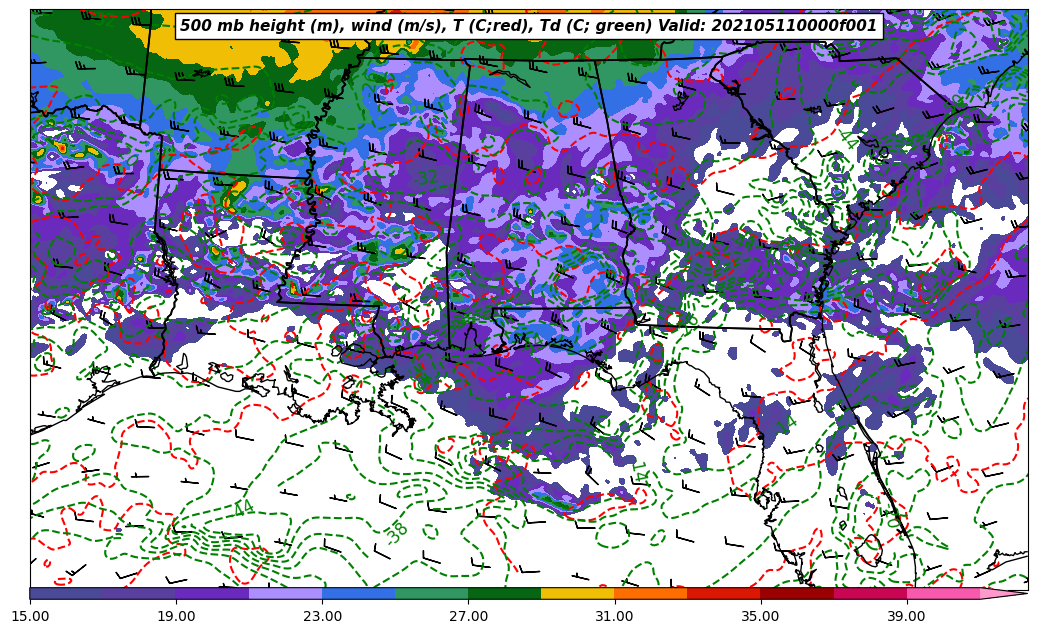Click the 23.00 colorbar tick label

322,616
